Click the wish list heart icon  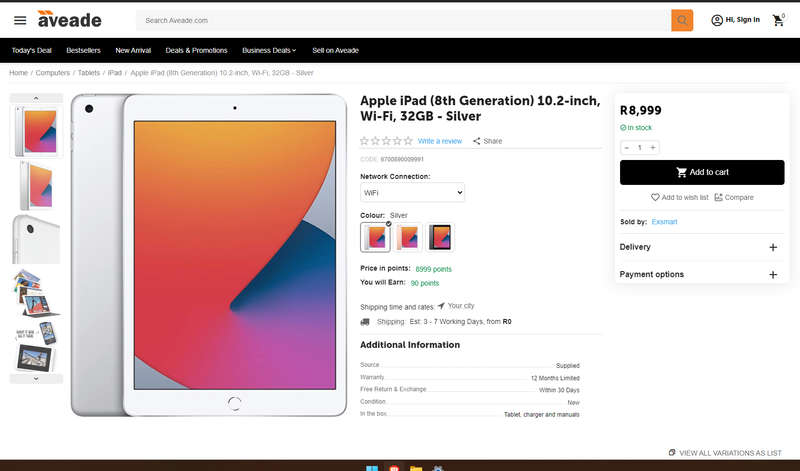(655, 197)
